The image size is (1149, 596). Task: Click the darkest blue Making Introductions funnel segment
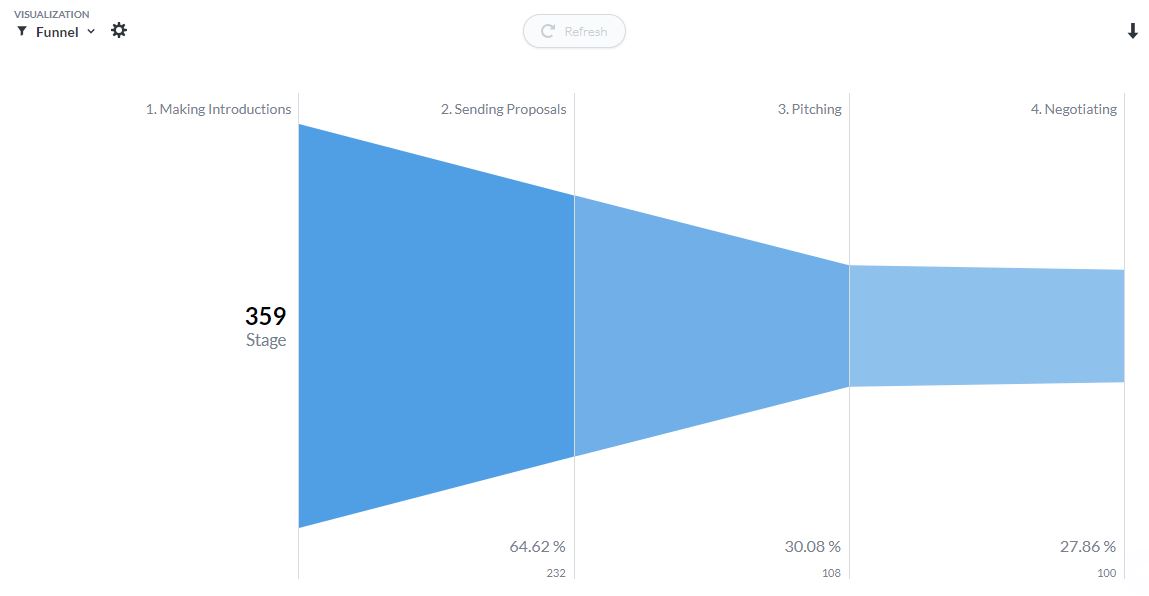(436, 325)
